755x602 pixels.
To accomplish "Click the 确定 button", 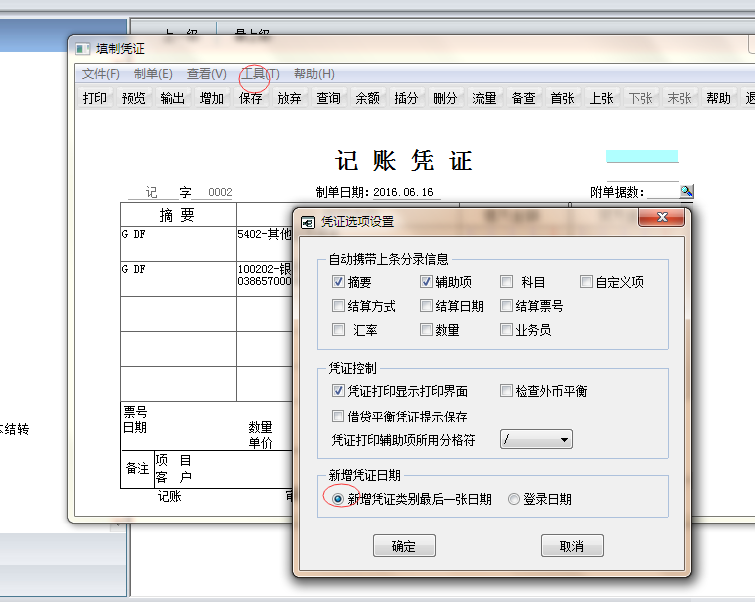I will pyautogui.click(x=404, y=546).
